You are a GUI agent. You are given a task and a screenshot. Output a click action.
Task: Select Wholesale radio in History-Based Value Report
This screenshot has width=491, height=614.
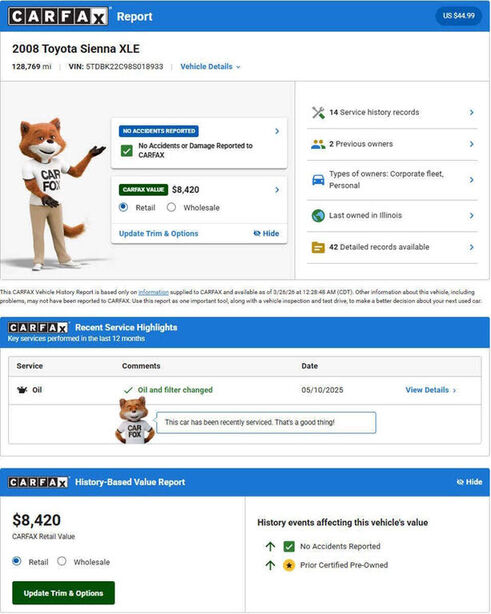[62, 562]
